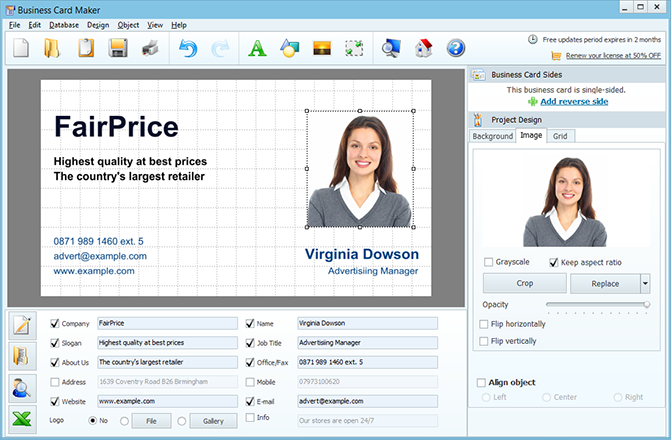Expand the Replace button dropdown arrow
Image resolution: width=671 pixels, height=440 pixels.
point(645,283)
